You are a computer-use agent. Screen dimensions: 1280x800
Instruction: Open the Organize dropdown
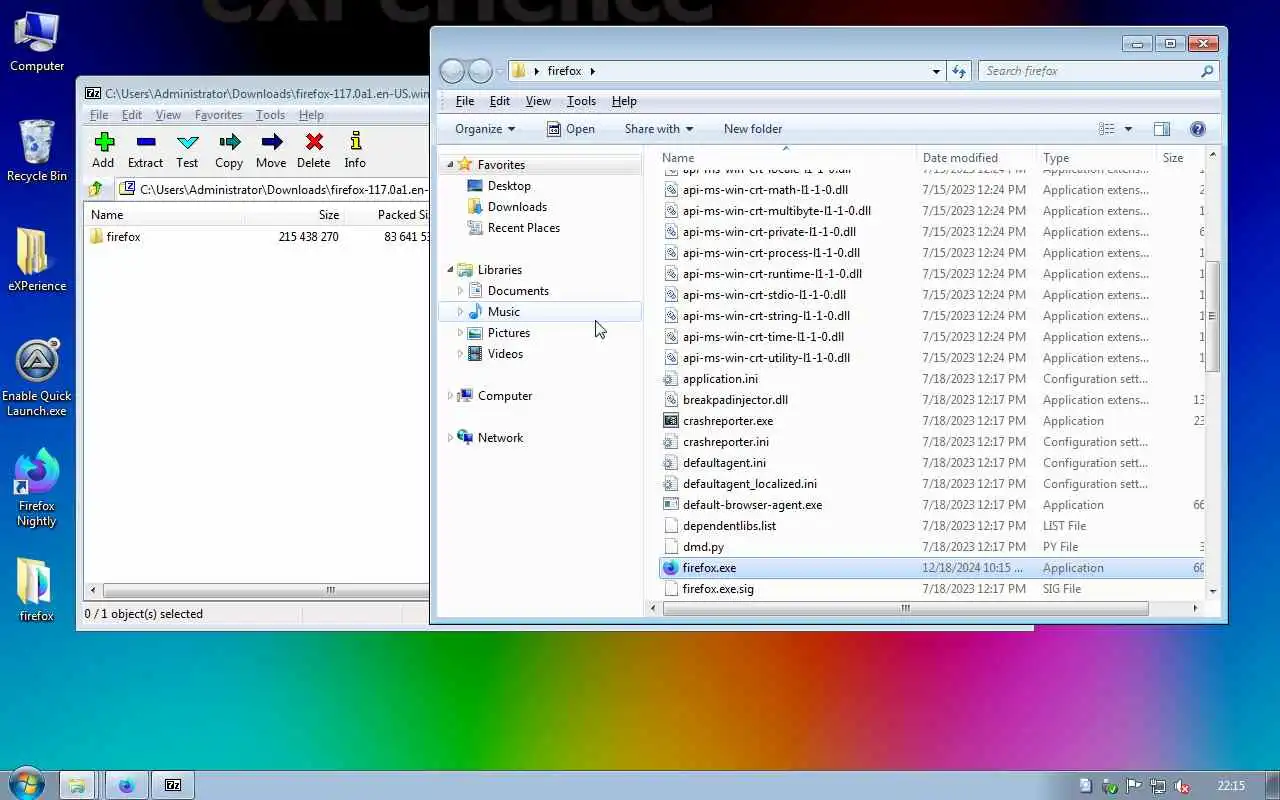[485, 129]
